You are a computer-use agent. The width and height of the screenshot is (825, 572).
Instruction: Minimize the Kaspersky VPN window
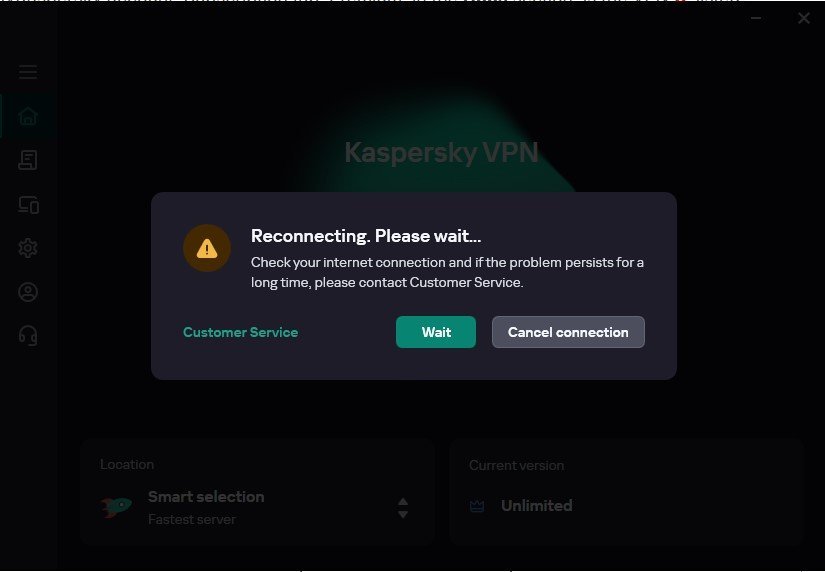pyautogui.click(x=756, y=18)
